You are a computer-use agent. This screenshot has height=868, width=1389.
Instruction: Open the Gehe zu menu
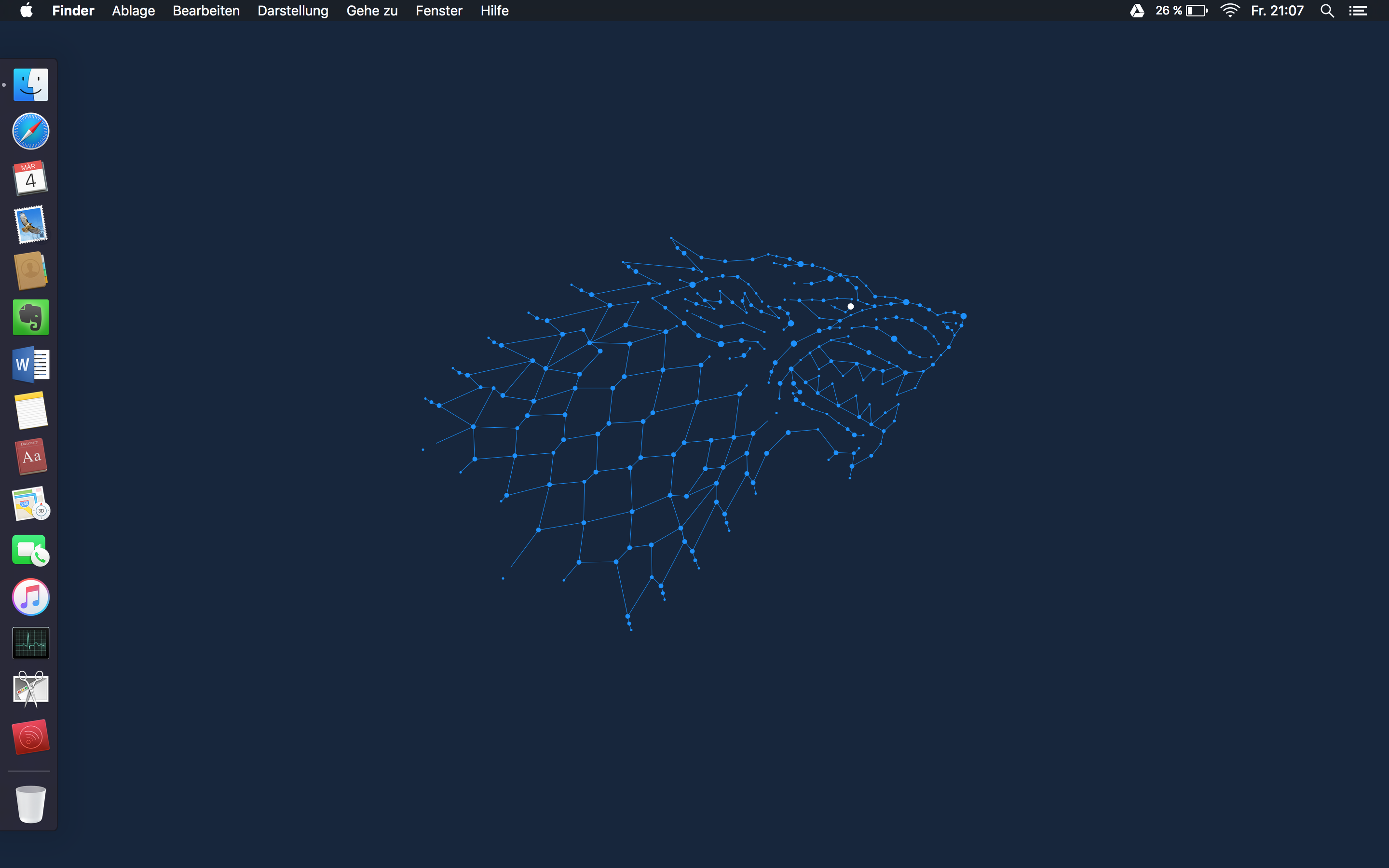(x=372, y=11)
